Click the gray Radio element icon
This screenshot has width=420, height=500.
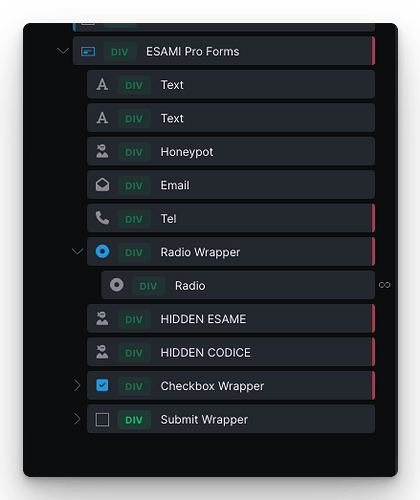[117, 285]
